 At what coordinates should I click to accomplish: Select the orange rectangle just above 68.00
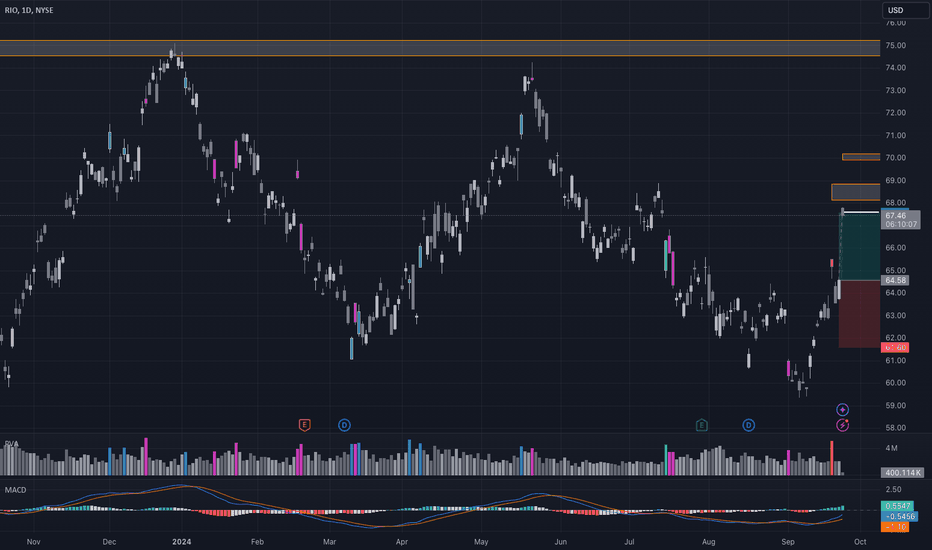point(856,192)
